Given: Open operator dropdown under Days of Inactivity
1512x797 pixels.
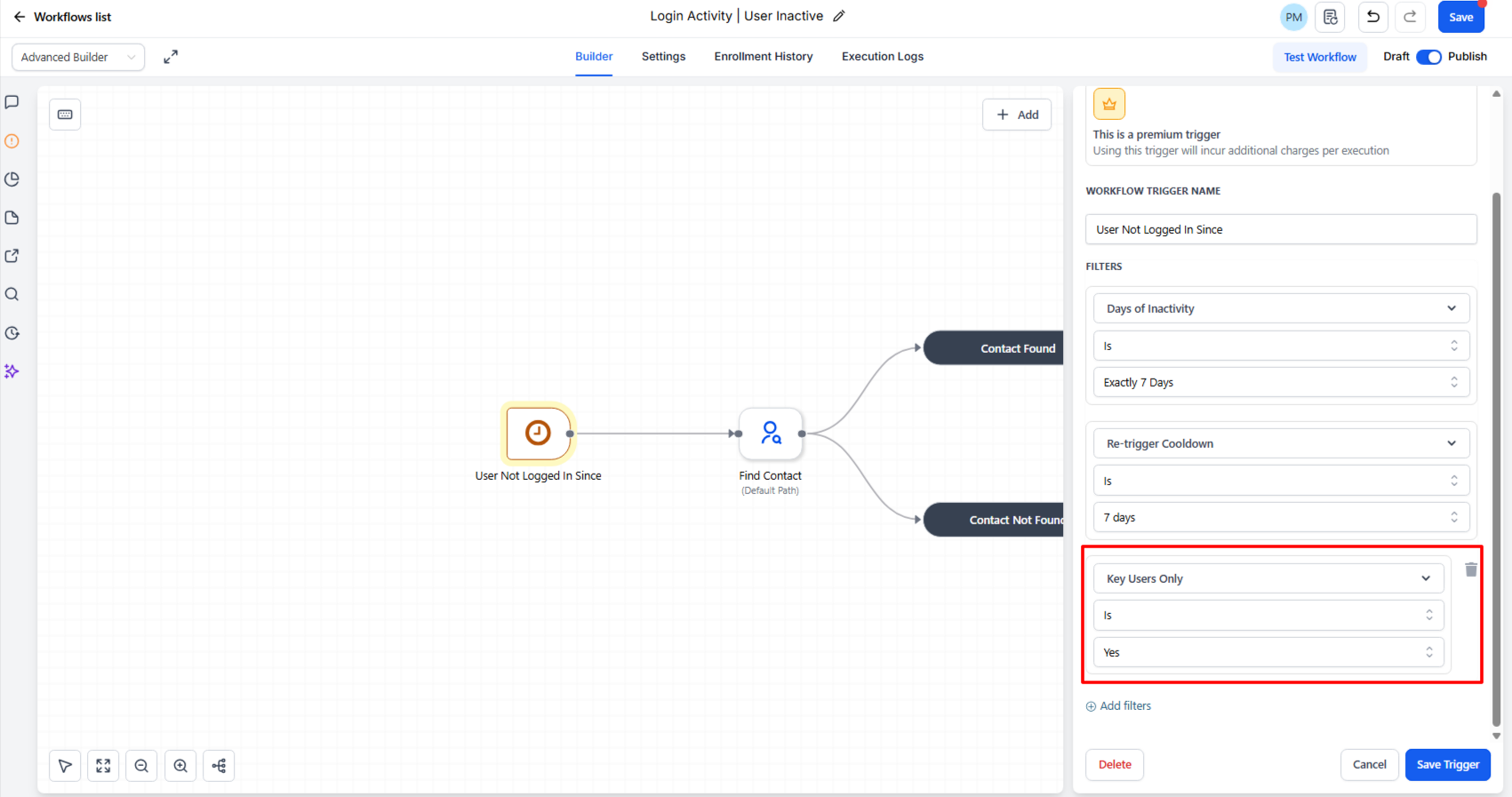Looking at the screenshot, I should pyautogui.click(x=1281, y=346).
